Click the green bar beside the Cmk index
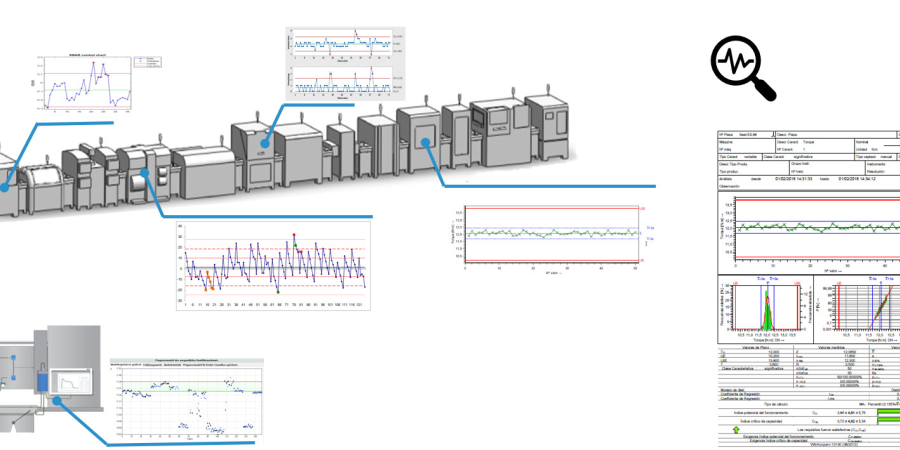Viewport: 900px width, 450px height. (889, 421)
